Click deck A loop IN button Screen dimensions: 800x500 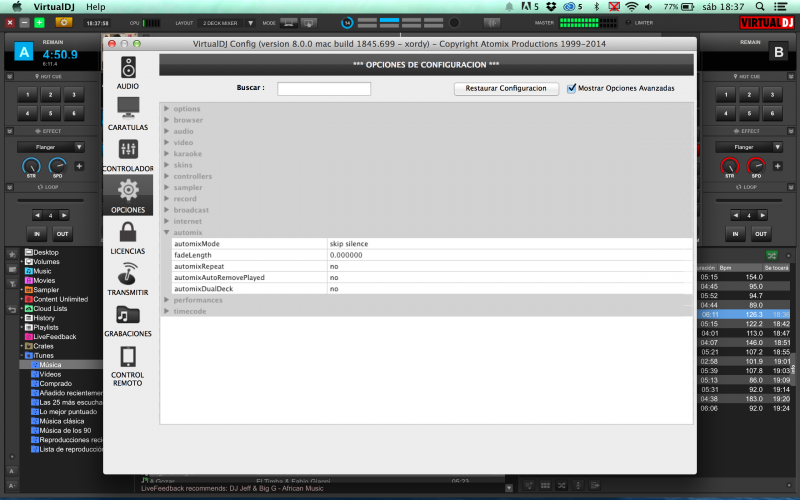[x=37, y=234]
